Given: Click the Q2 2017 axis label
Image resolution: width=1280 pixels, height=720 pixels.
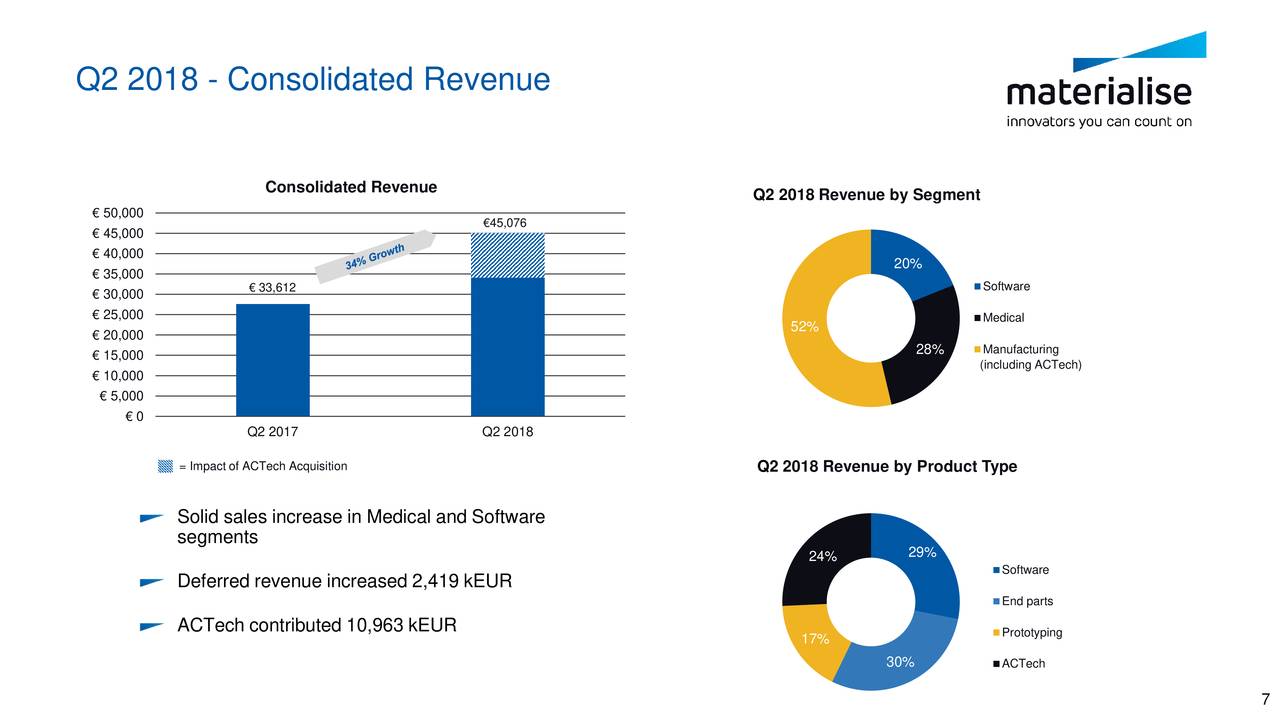Looking at the screenshot, I should (x=272, y=432).
